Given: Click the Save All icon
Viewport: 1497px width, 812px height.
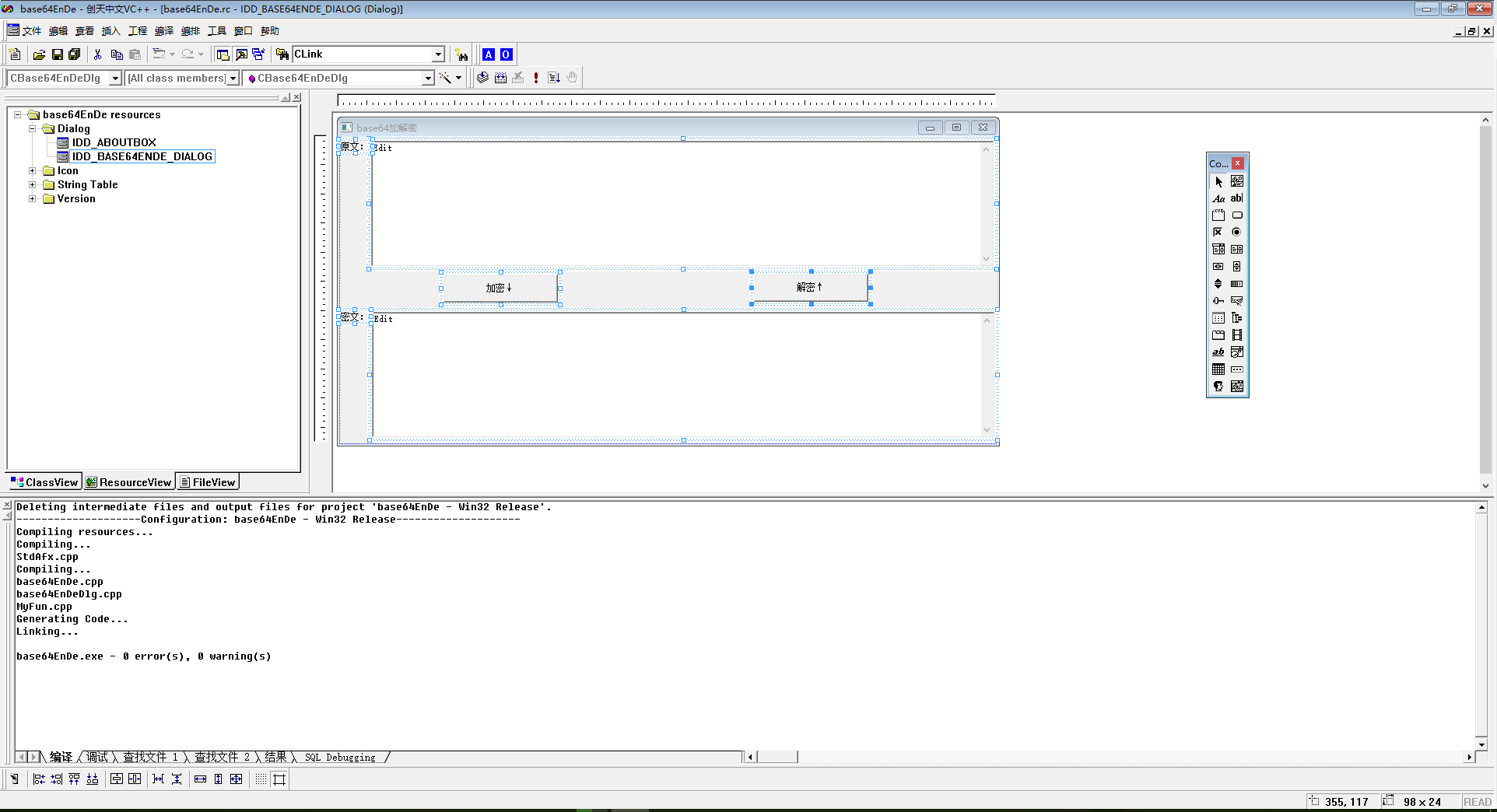Looking at the screenshot, I should [75, 54].
